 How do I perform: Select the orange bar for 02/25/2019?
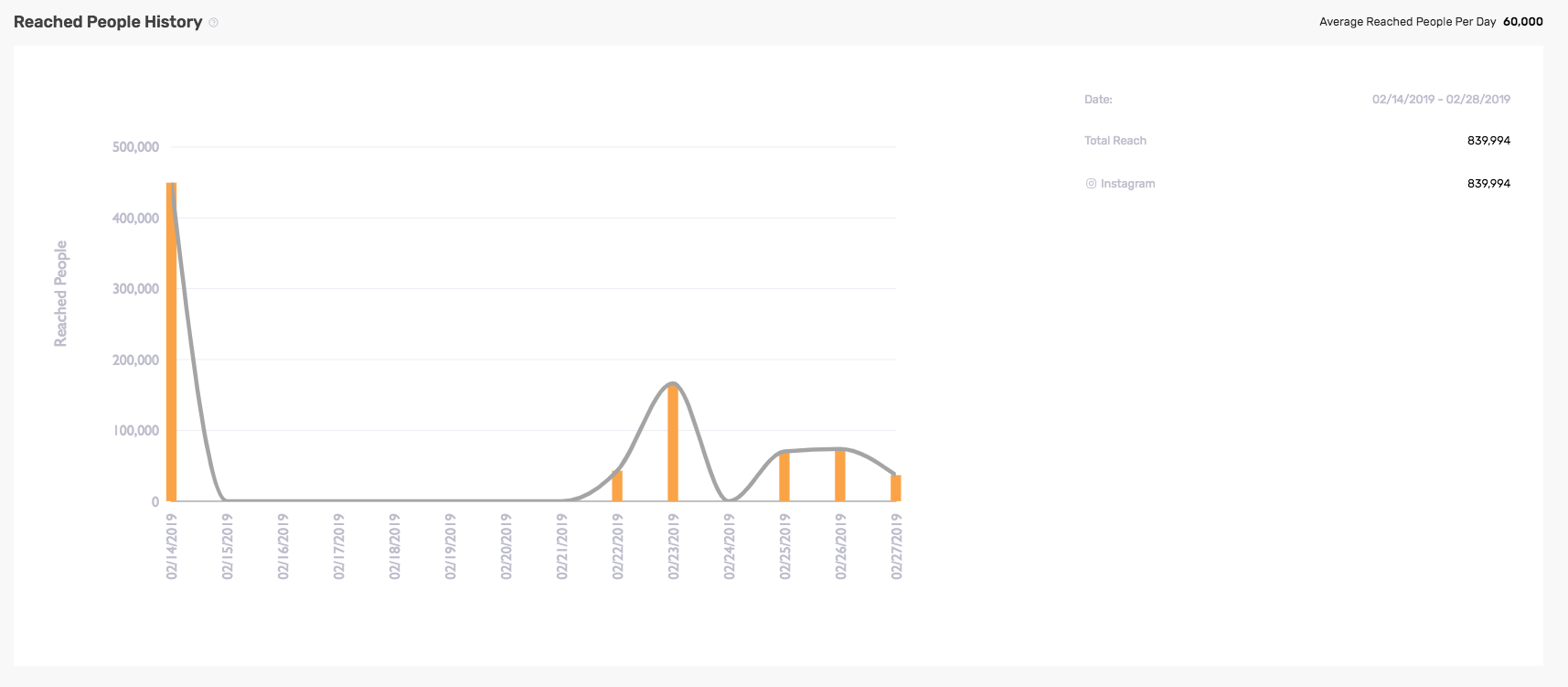pos(784,477)
